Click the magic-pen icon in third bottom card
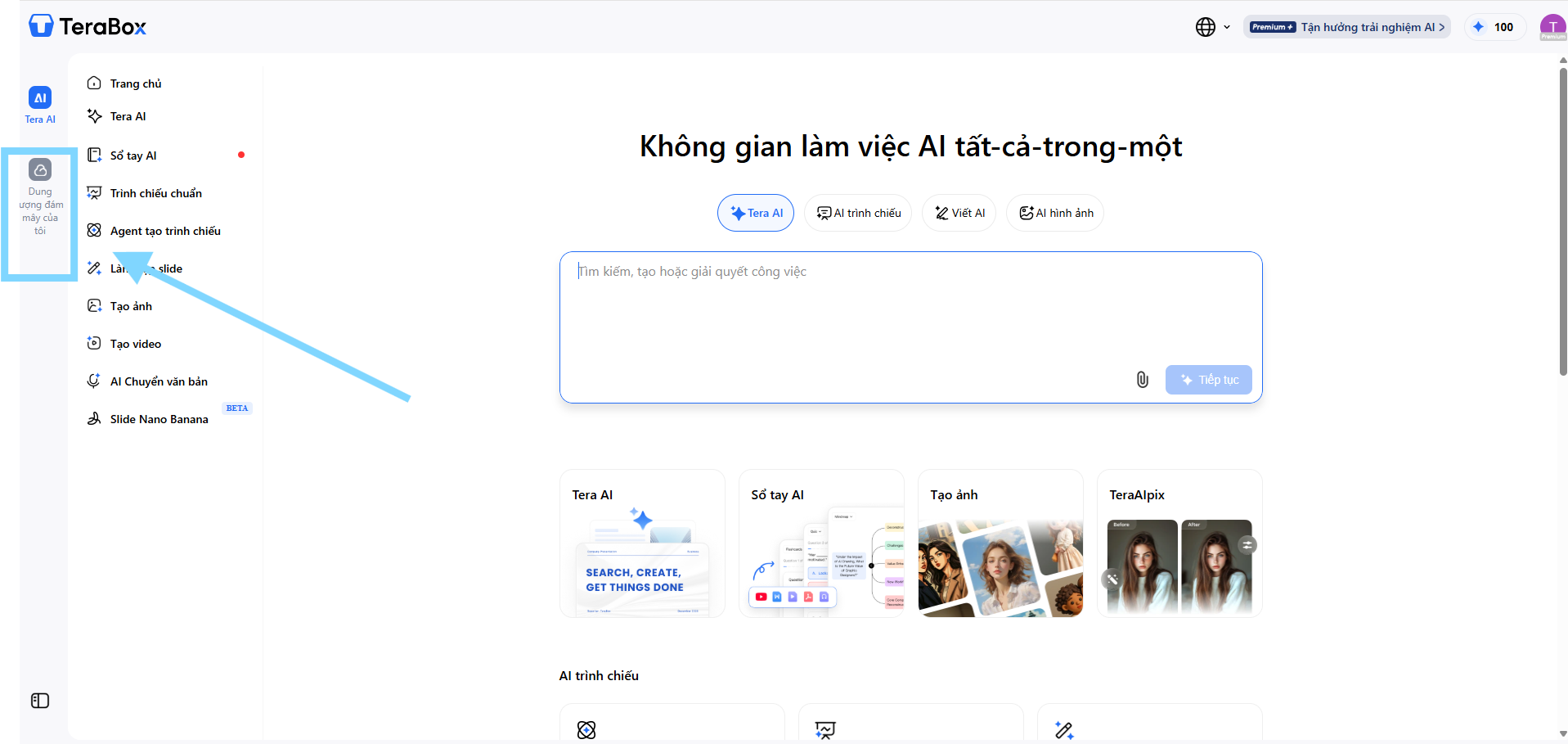The width and height of the screenshot is (1568, 744). pyautogui.click(x=1064, y=730)
